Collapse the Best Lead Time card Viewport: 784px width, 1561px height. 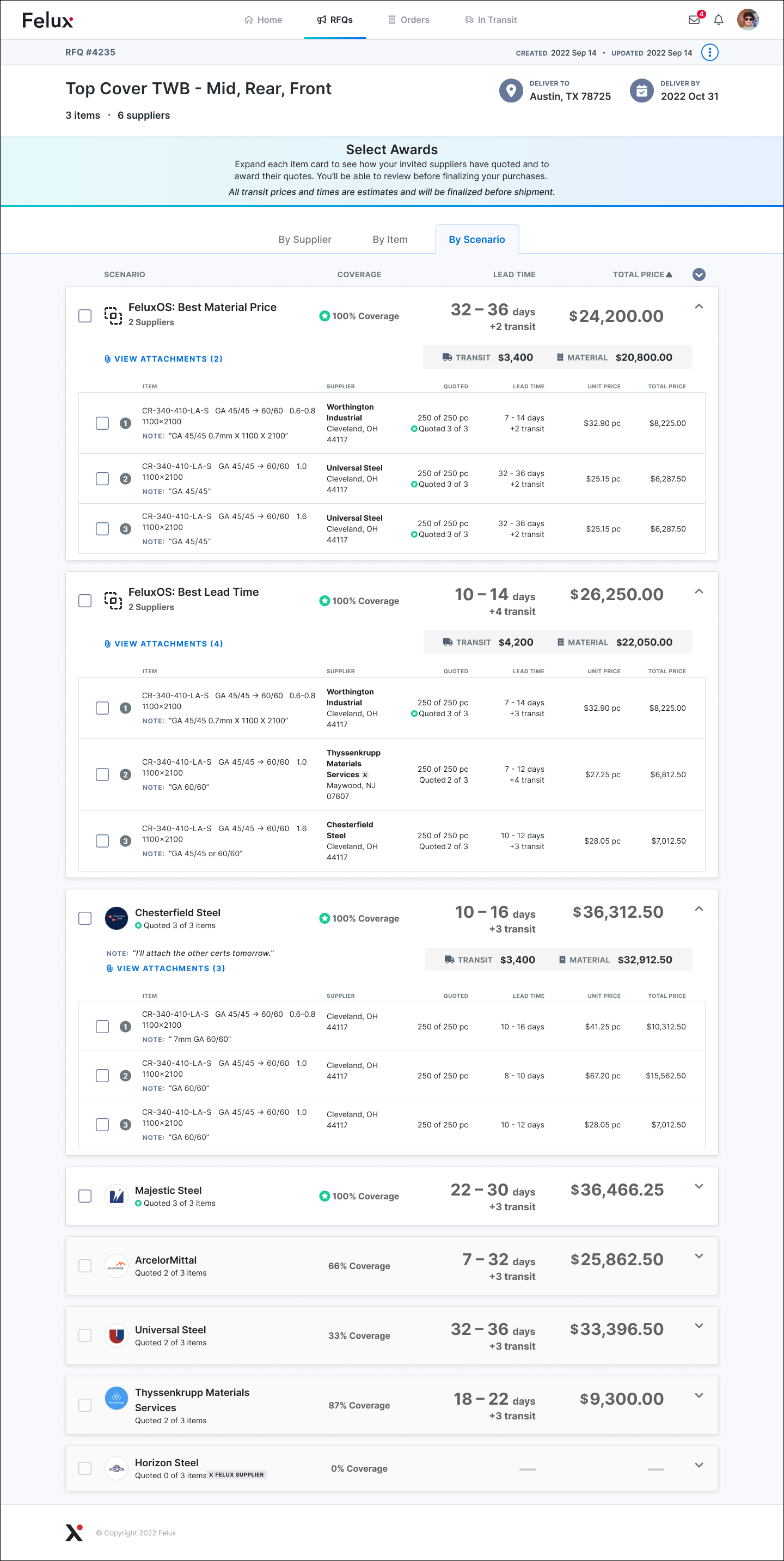coord(699,592)
